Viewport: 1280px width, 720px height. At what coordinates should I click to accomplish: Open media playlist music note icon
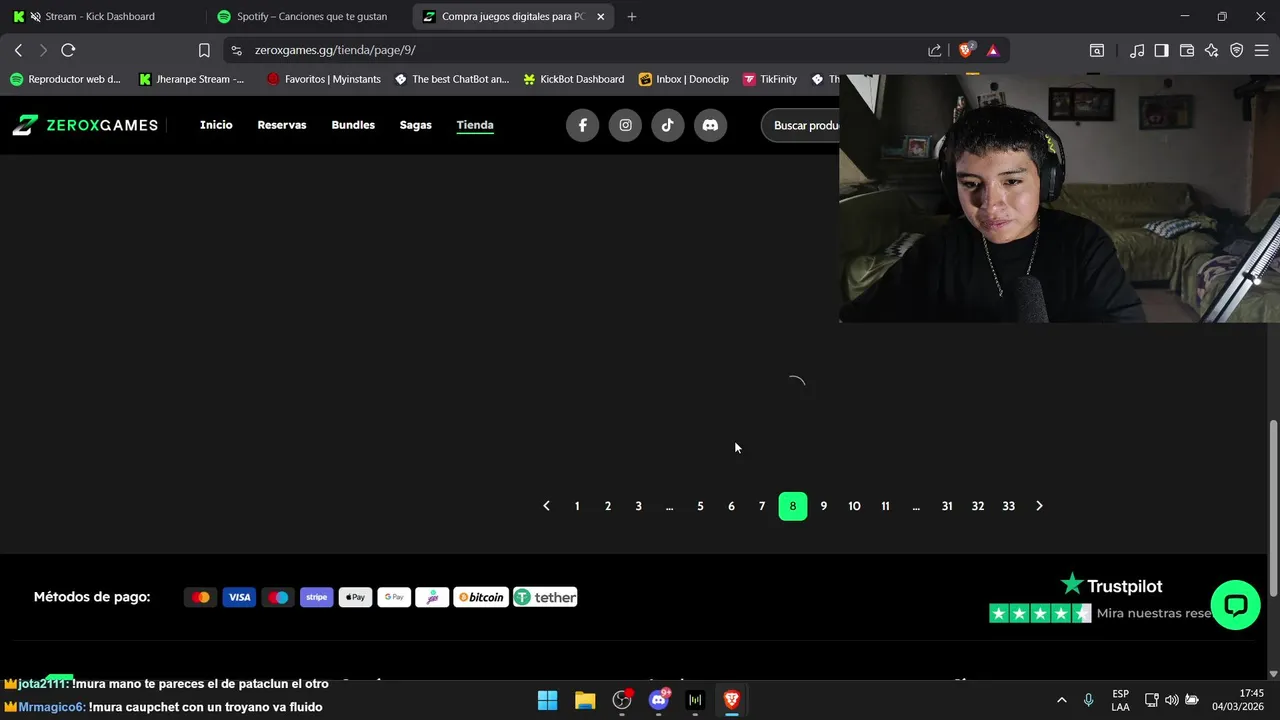1137,50
